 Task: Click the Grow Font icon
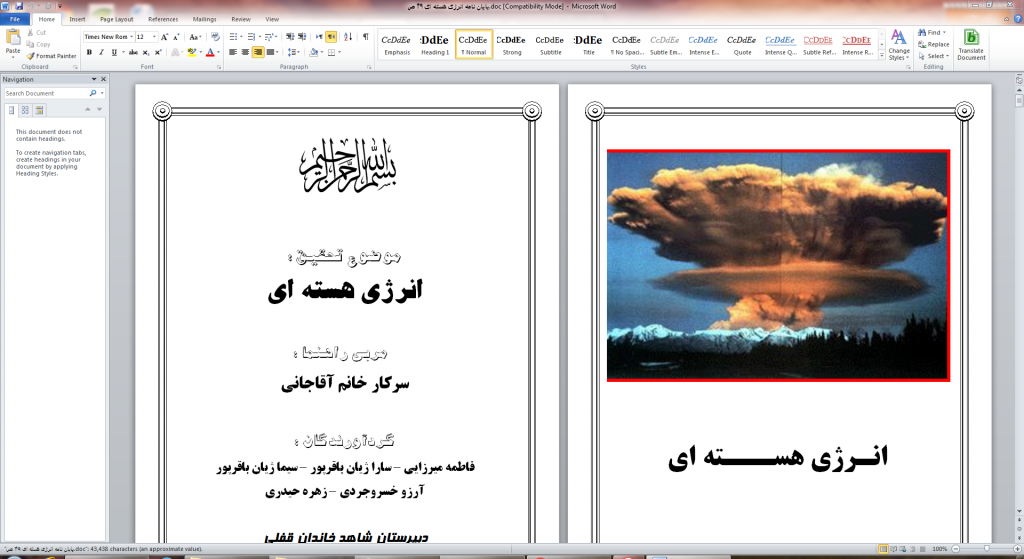pos(165,37)
